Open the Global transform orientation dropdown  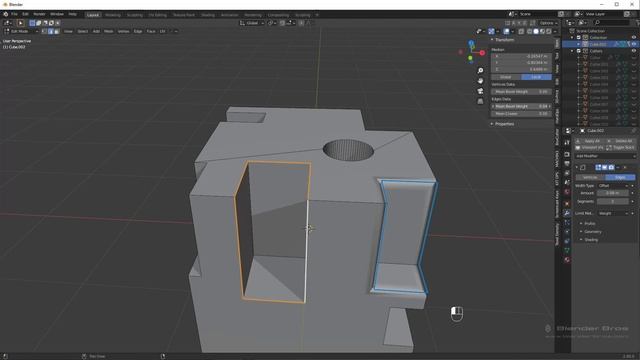click(x=252, y=23)
